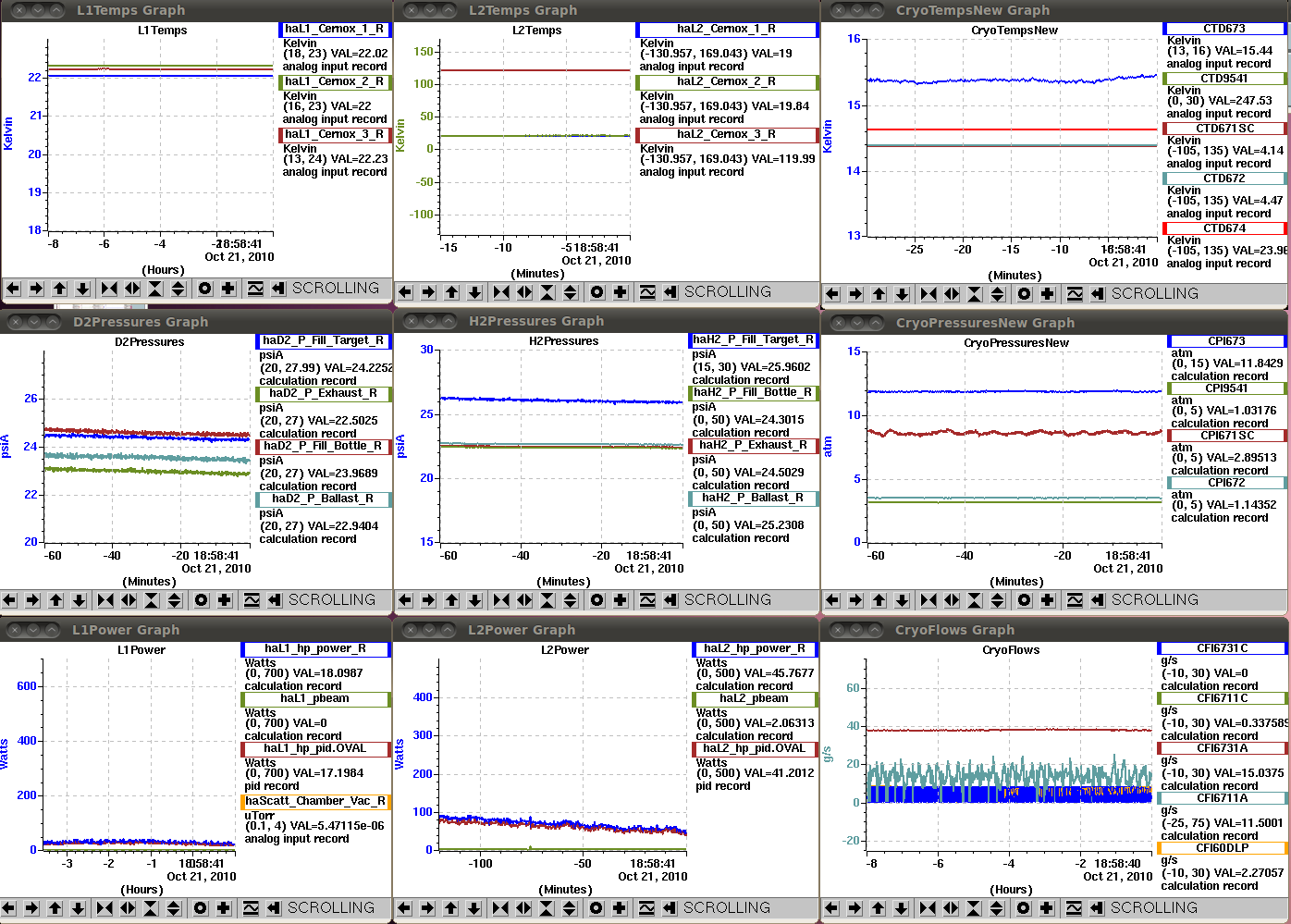The width and height of the screenshot is (1291, 924).
Task: Click plus icon in H2Pressures Graph toolbar
Action: coord(620,600)
